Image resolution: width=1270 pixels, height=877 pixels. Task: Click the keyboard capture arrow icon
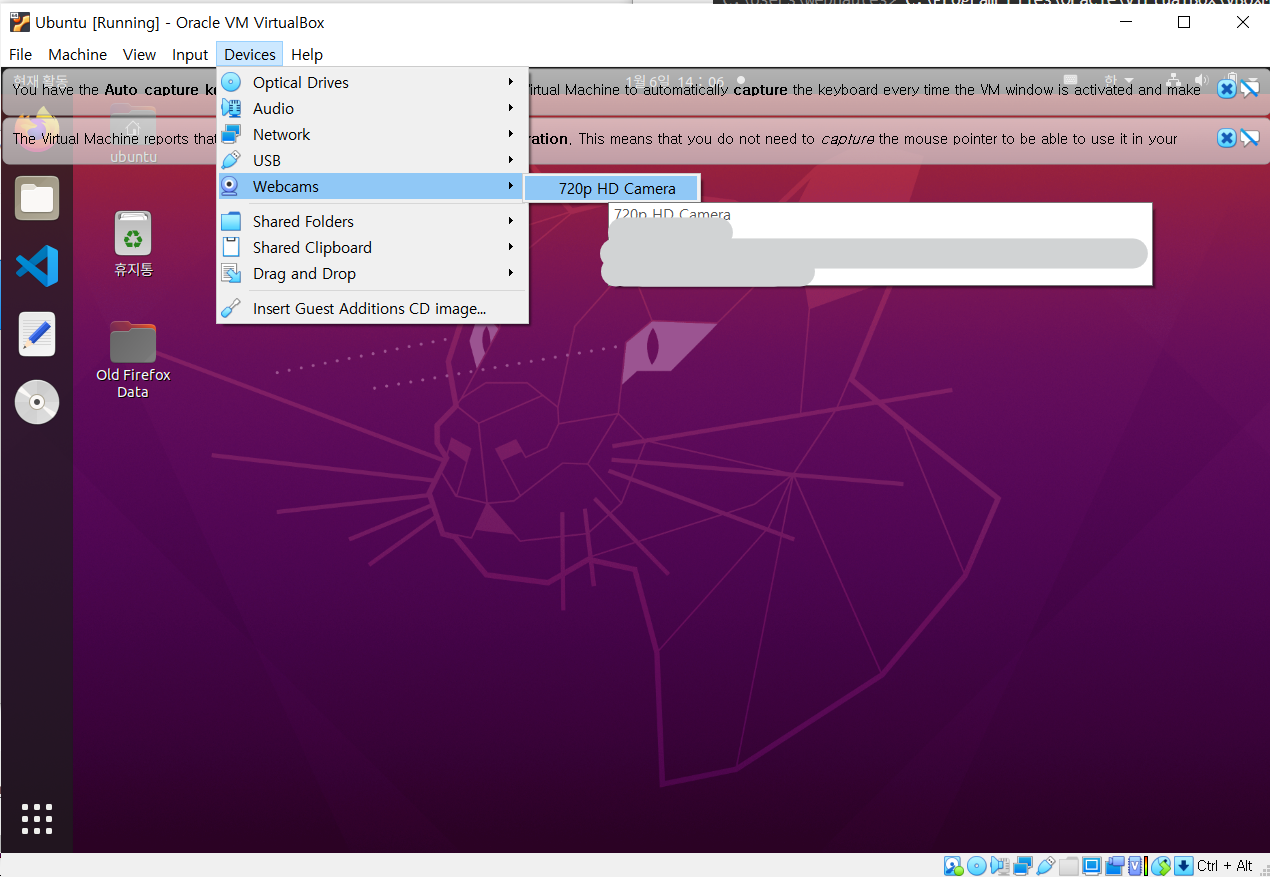click(1184, 866)
